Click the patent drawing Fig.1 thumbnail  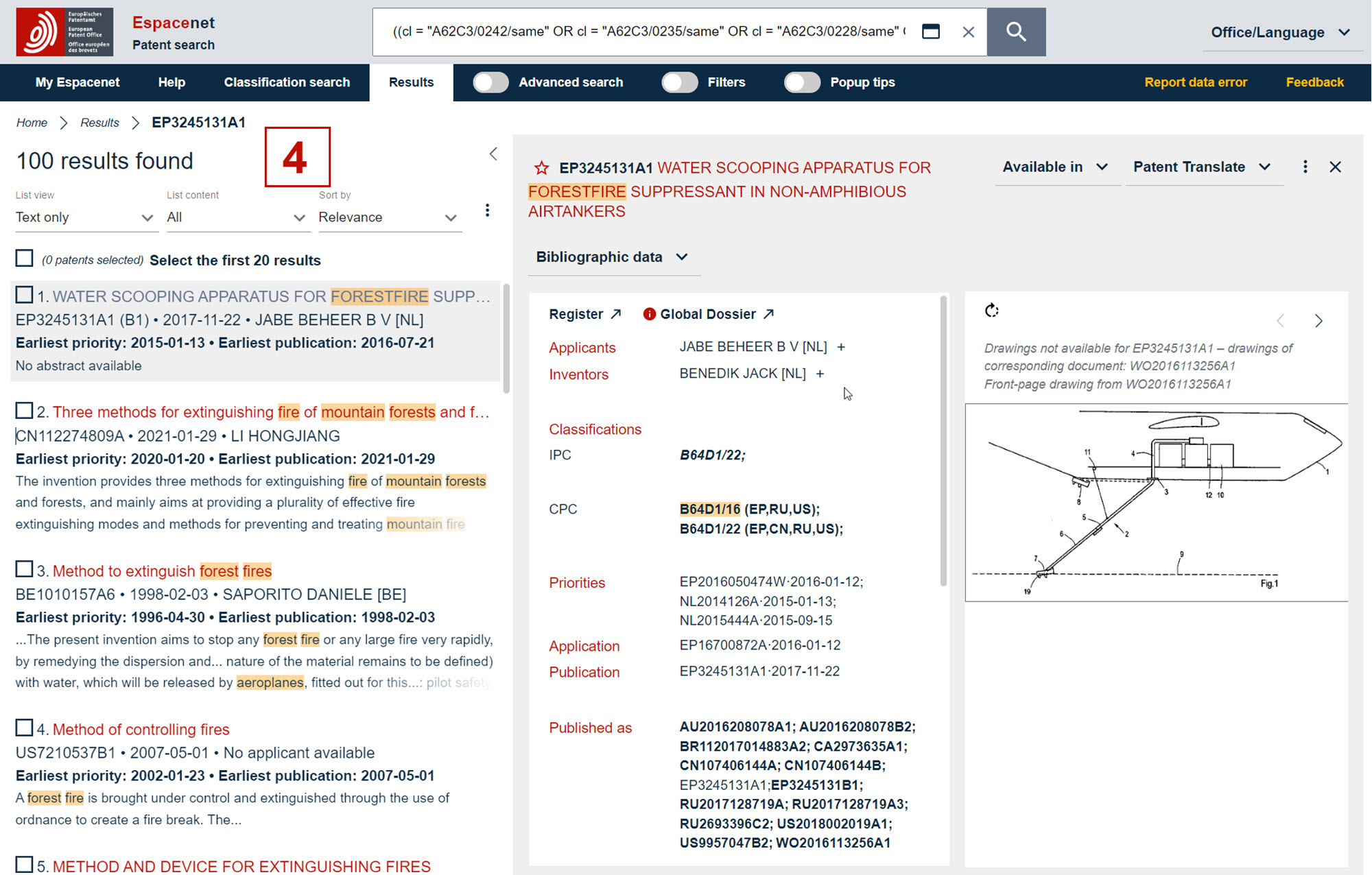coord(1156,502)
